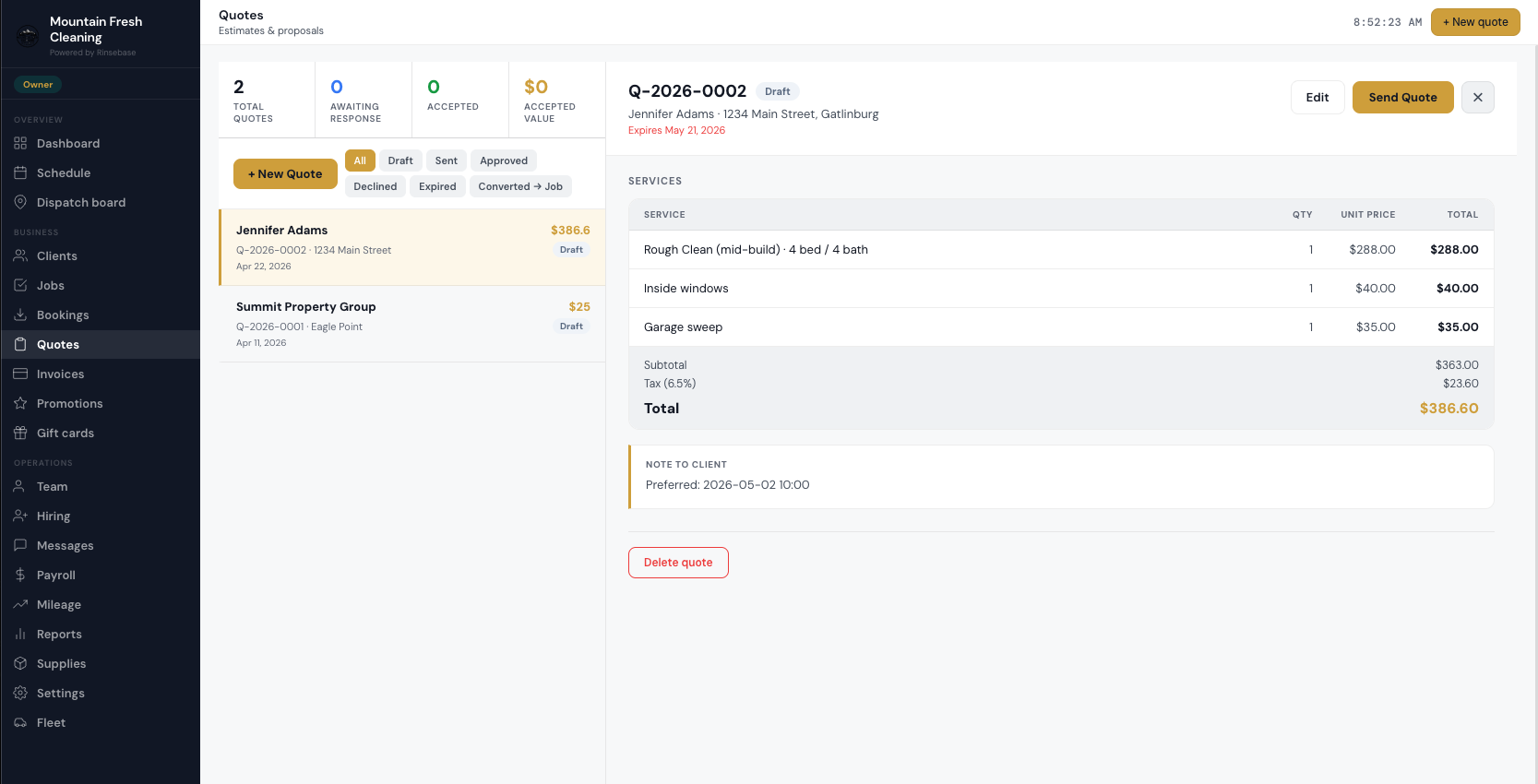Open Dashboard via its grid icon
The height and width of the screenshot is (784, 1538).
20,143
